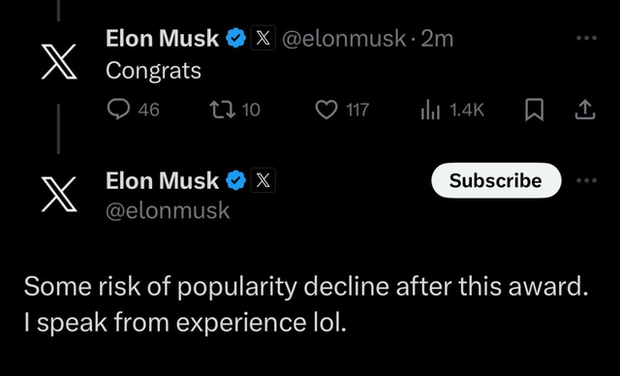Subscribe to Elon Musk

pos(496,180)
